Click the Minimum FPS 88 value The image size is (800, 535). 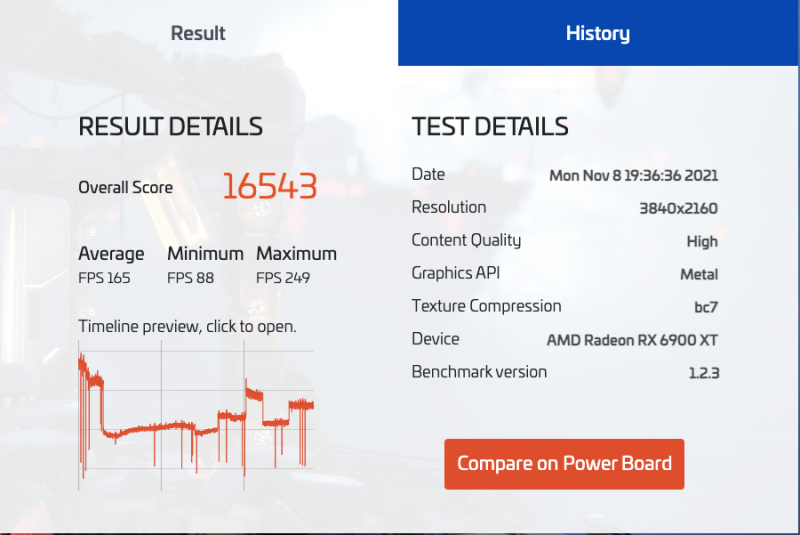click(x=190, y=278)
